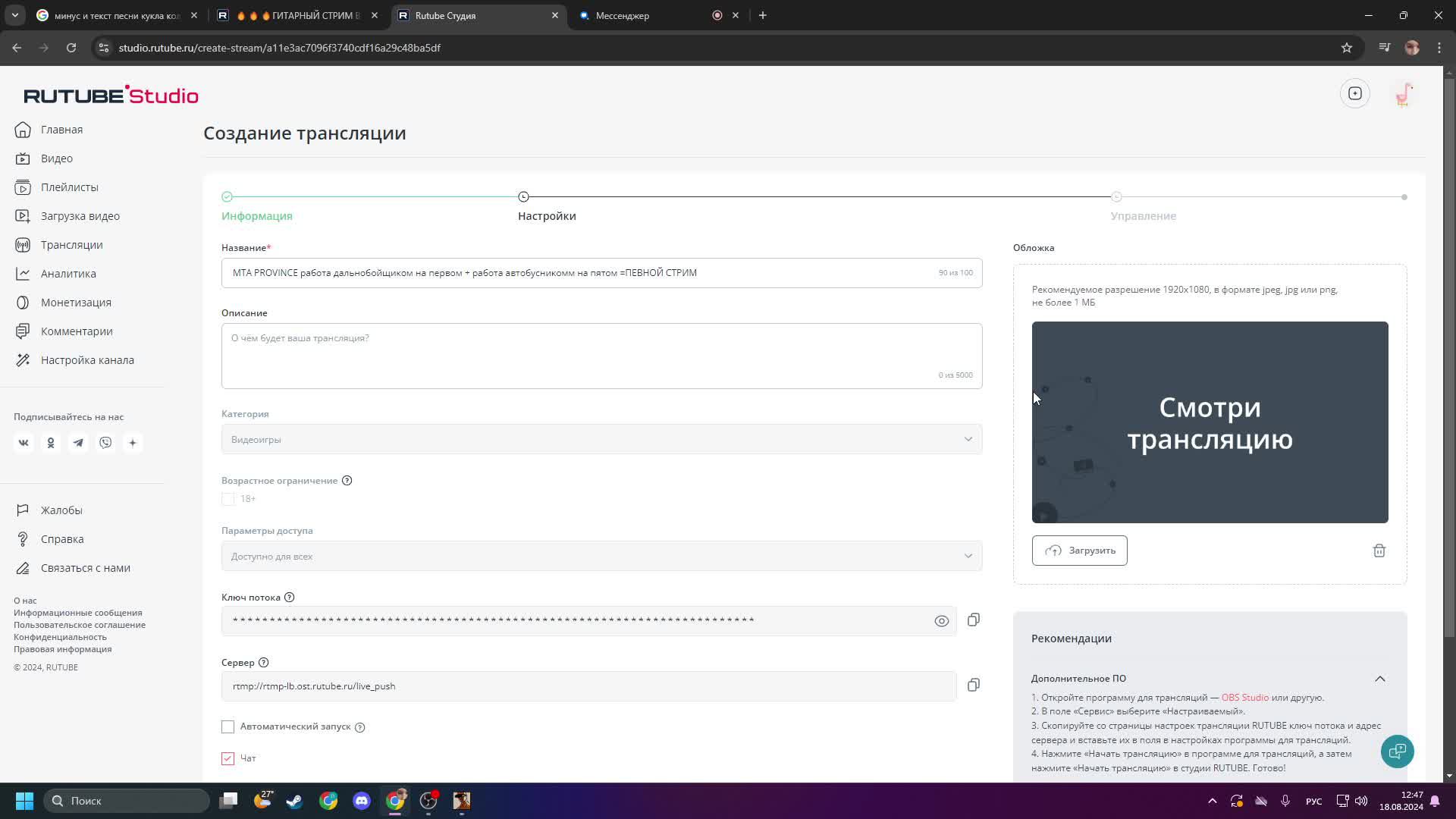Click into the Описание text field
1456x819 pixels.
(601, 355)
